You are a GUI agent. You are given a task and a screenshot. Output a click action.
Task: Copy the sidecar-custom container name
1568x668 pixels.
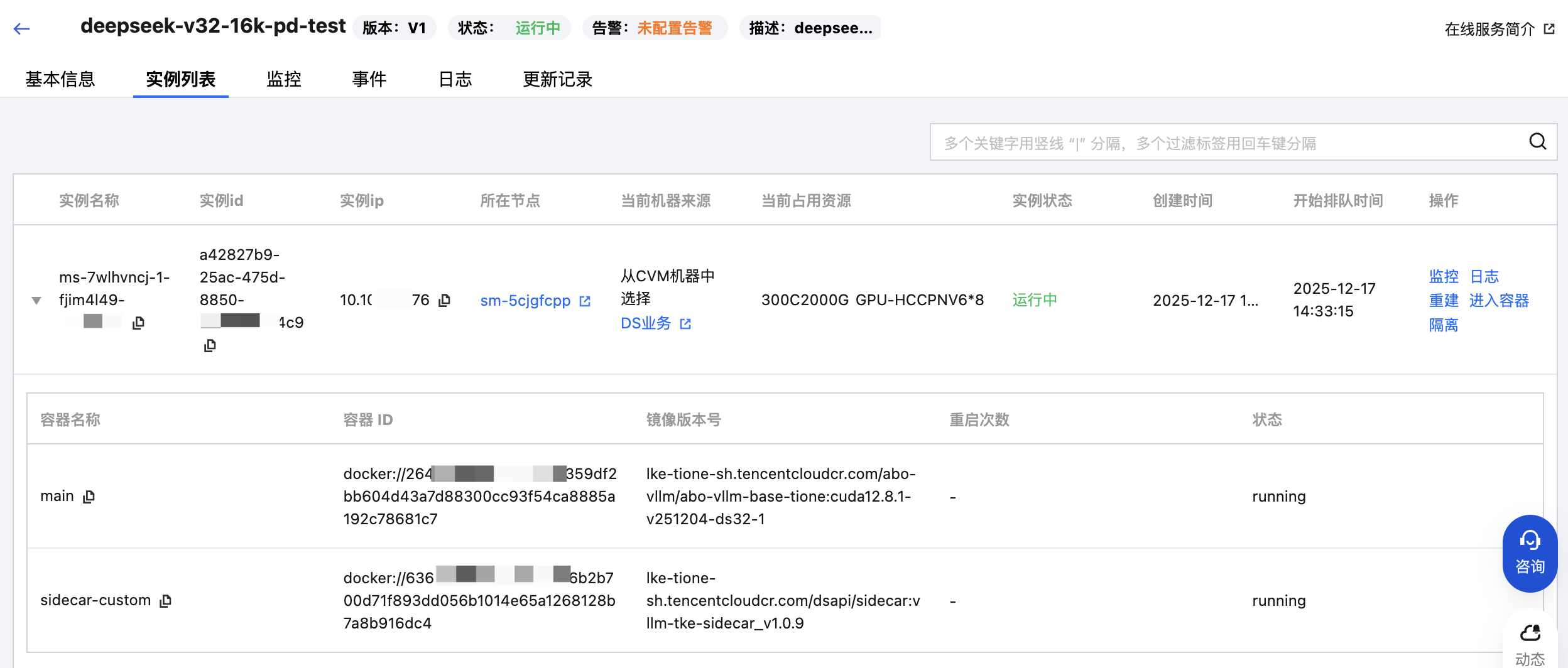(x=166, y=601)
